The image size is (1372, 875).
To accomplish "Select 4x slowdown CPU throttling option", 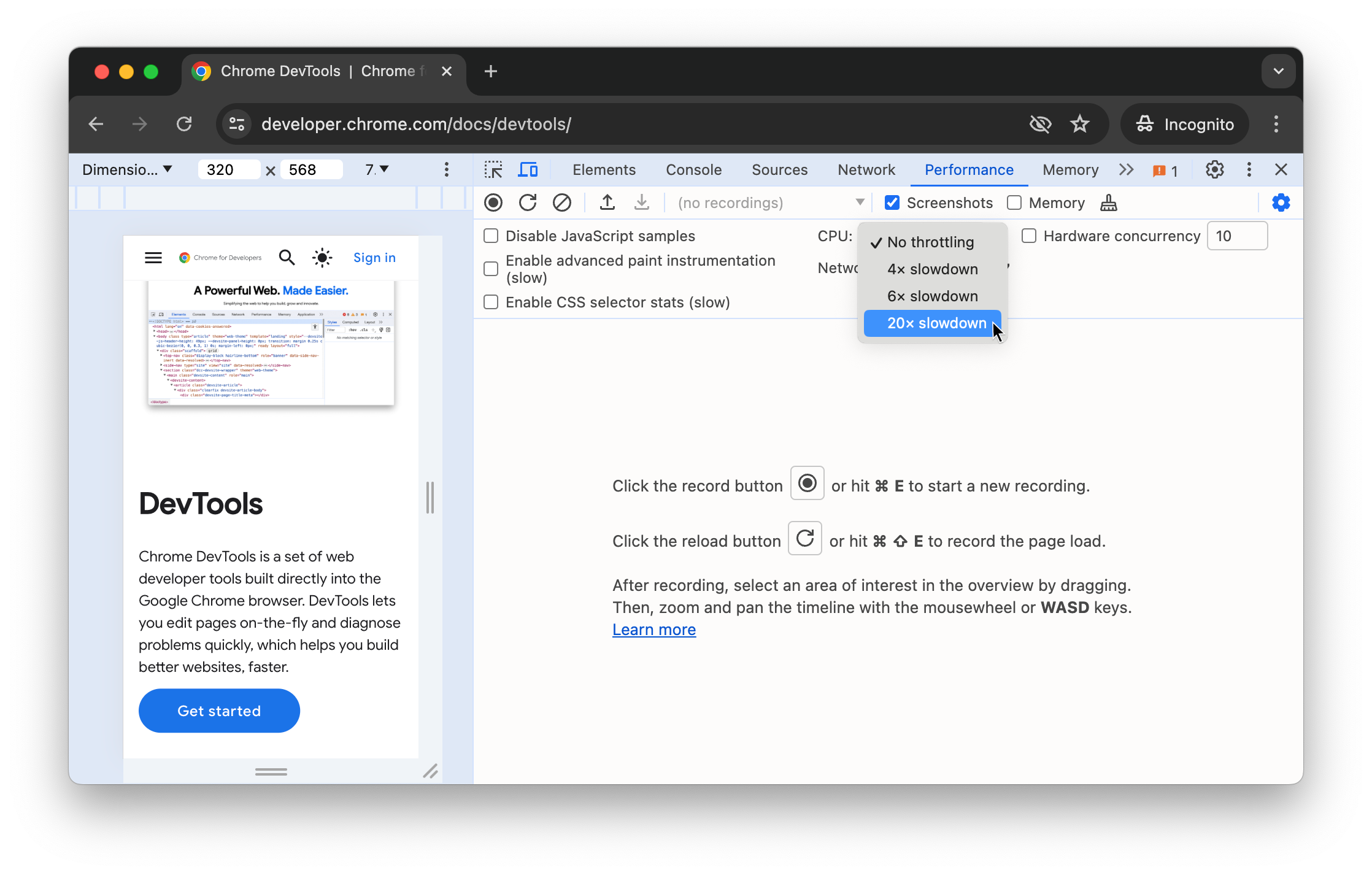I will click(x=932, y=268).
